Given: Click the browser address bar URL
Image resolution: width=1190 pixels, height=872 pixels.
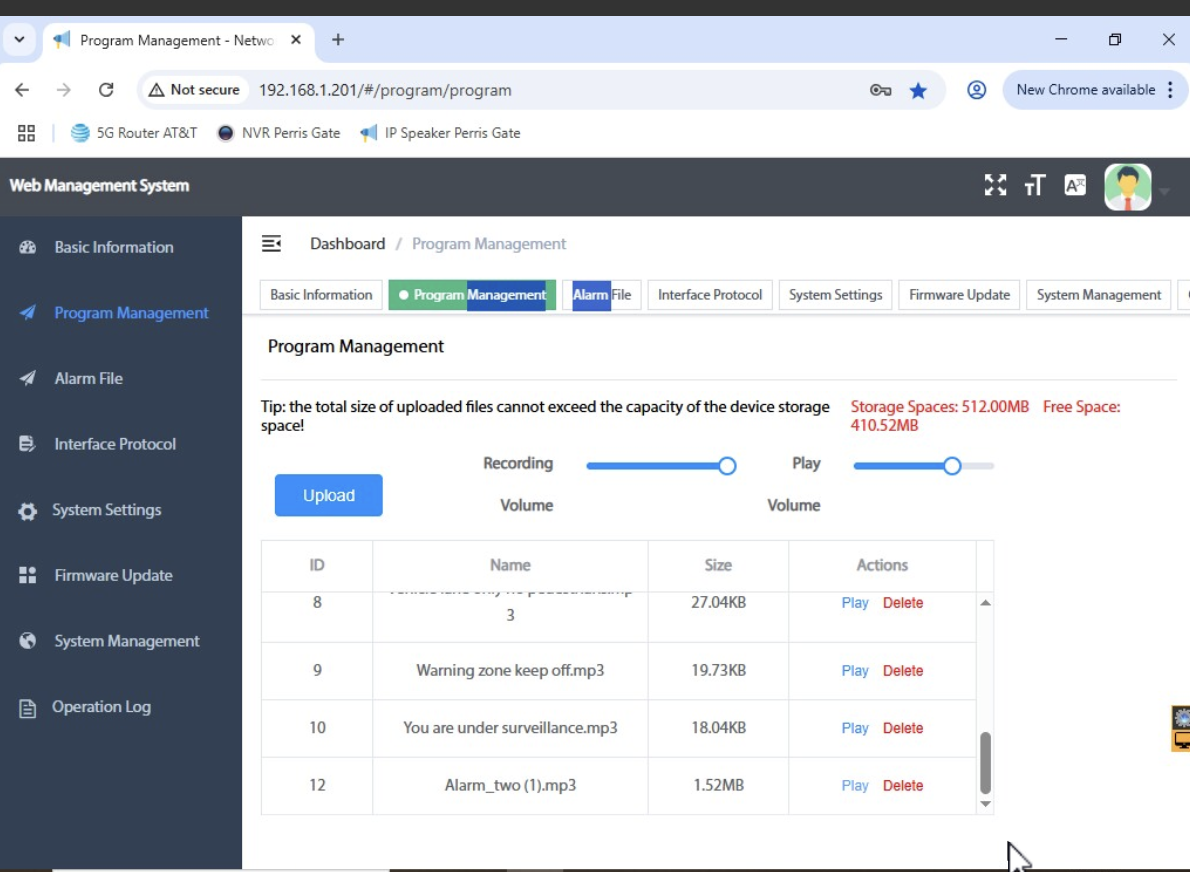Looking at the screenshot, I should 385,90.
